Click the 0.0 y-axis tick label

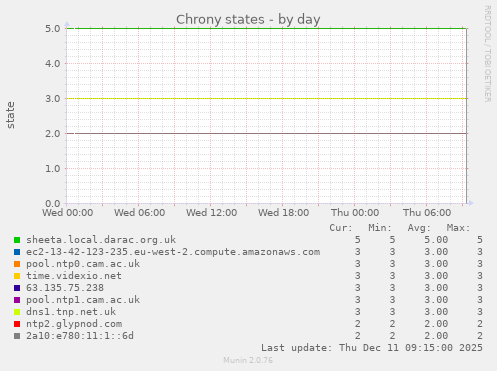click(53, 204)
